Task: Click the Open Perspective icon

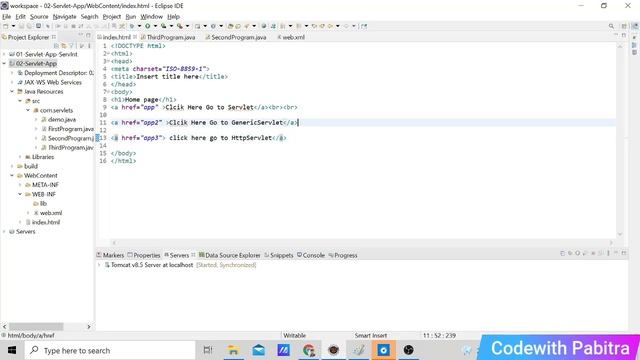Action: tap(624, 26)
